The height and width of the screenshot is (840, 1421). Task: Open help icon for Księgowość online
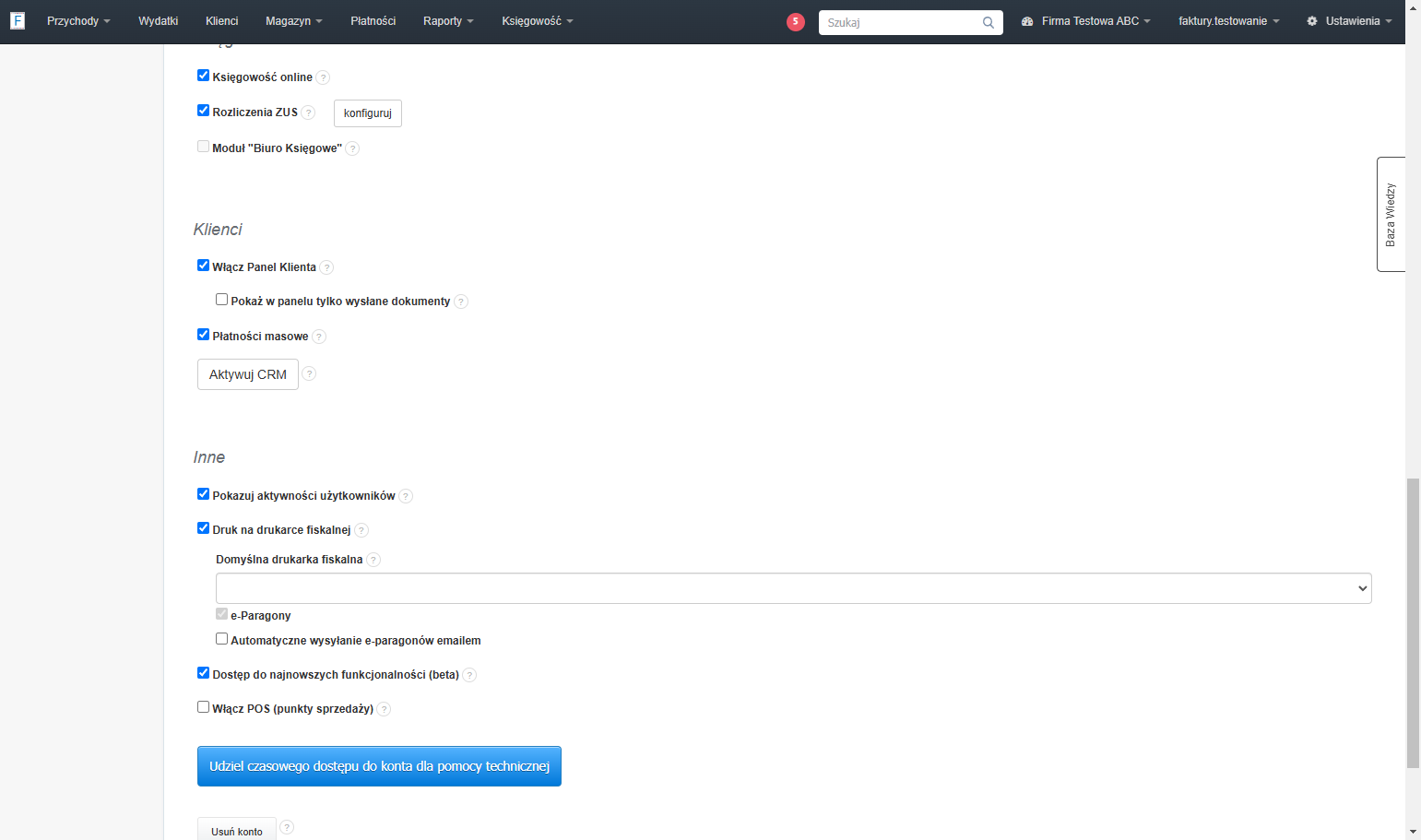point(323,77)
